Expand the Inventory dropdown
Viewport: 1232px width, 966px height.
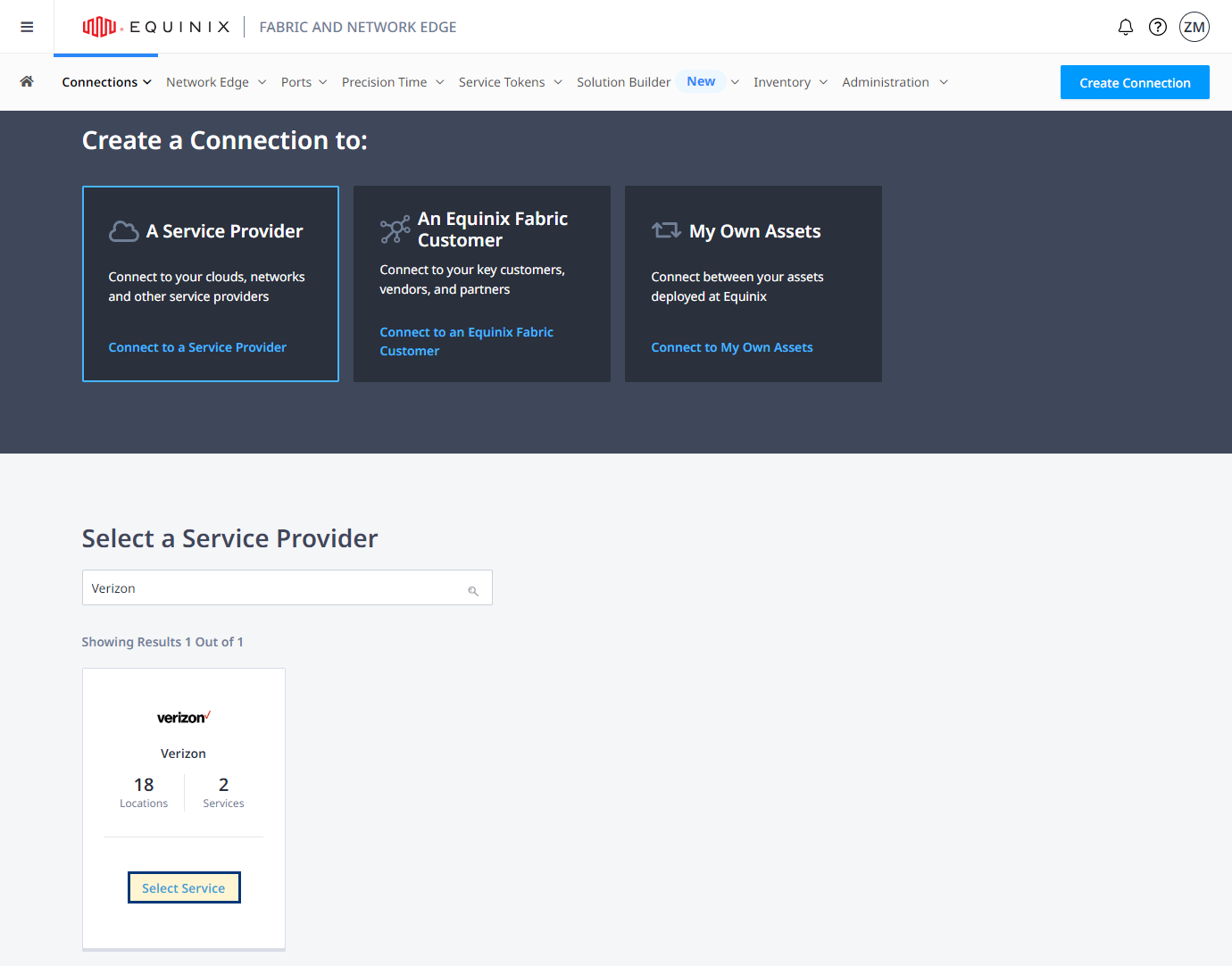(790, 82)
